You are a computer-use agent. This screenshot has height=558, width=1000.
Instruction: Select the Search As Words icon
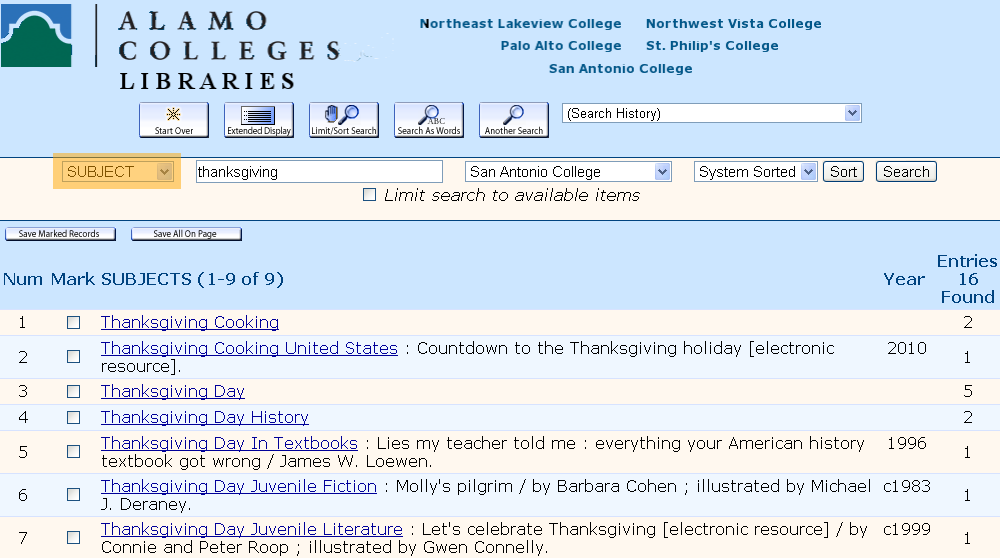click(429, 120)
